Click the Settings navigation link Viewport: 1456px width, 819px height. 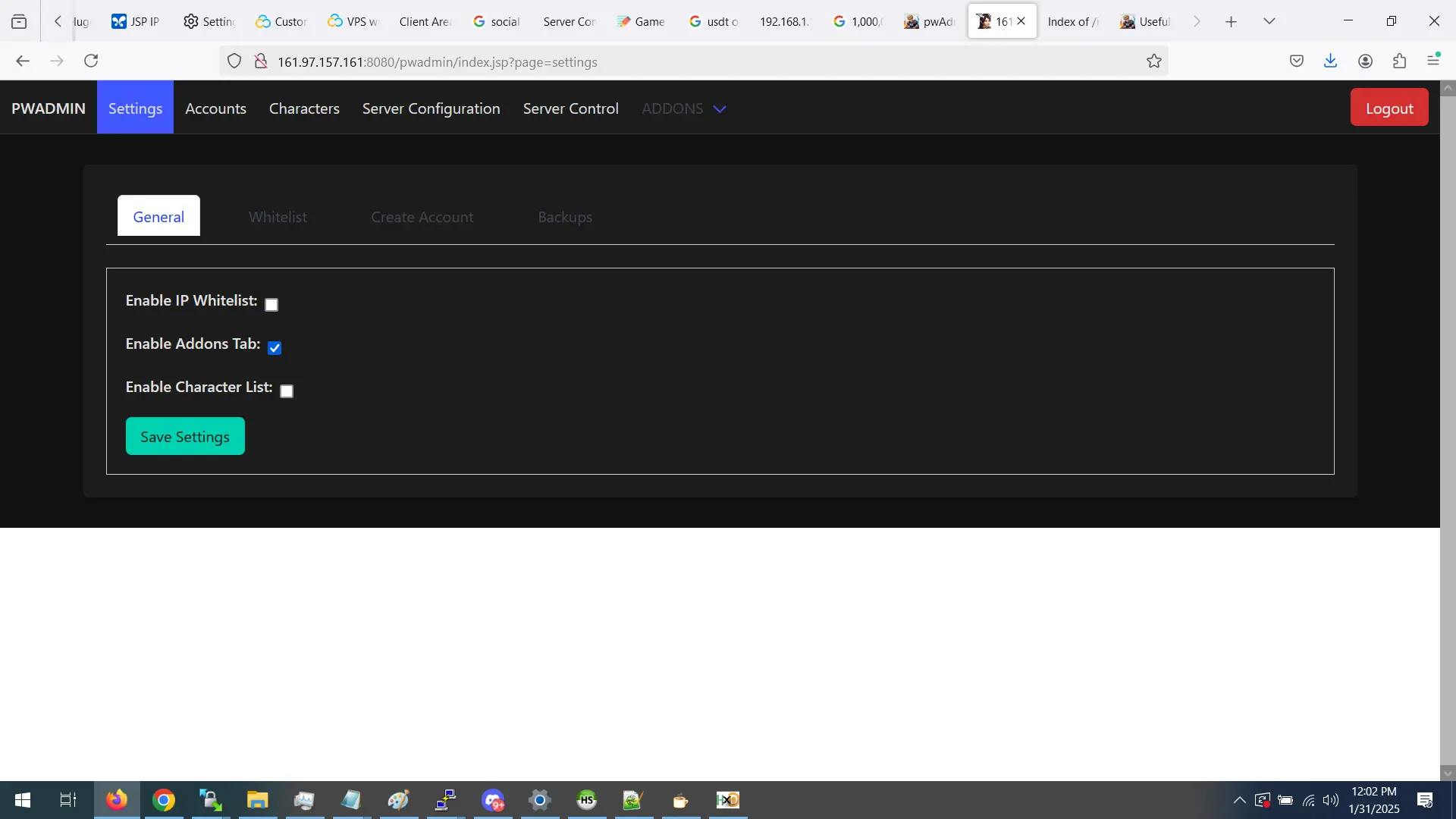pos(135,108)
